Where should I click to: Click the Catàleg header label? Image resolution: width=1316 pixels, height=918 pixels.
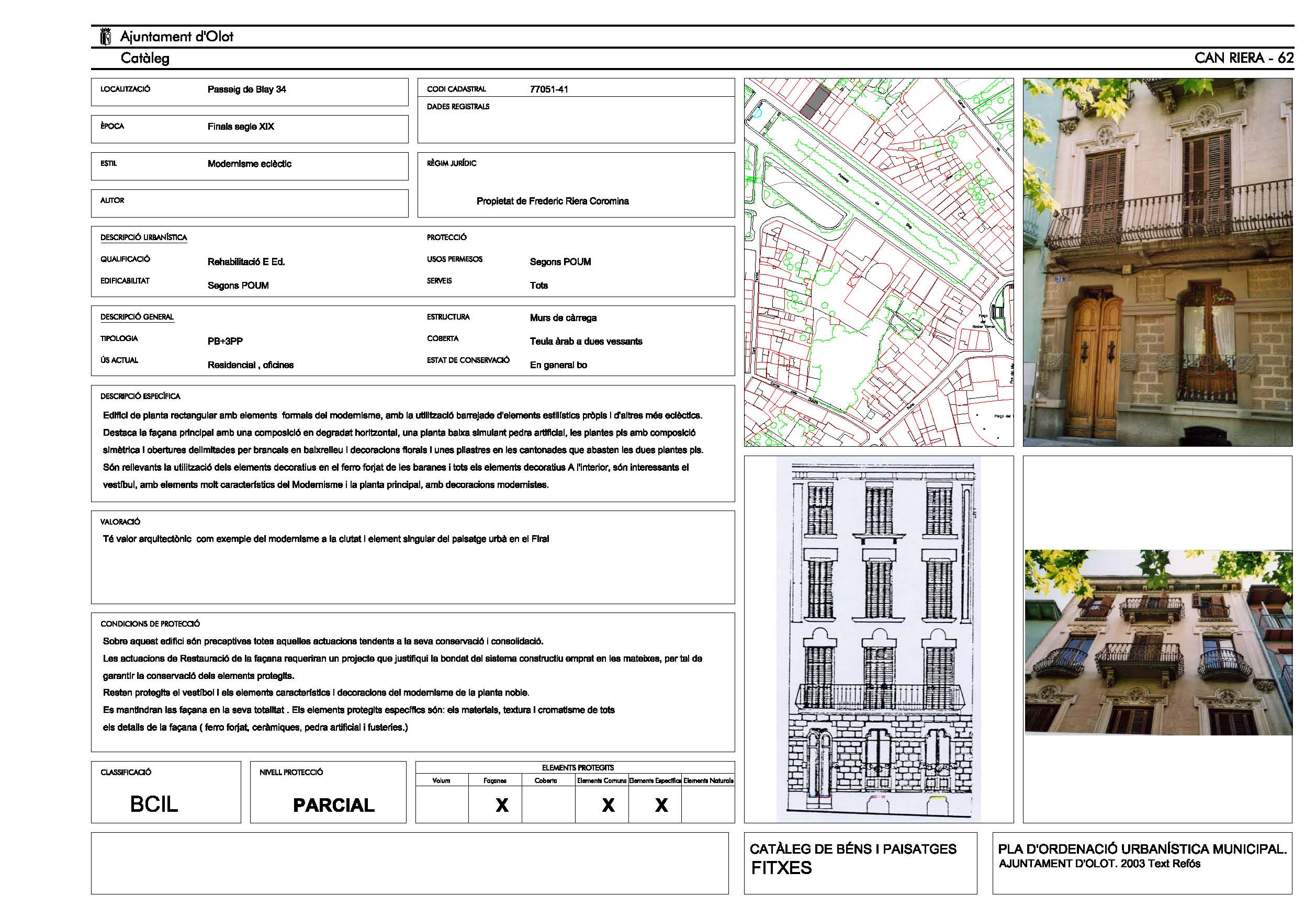(x=145, y=58)
